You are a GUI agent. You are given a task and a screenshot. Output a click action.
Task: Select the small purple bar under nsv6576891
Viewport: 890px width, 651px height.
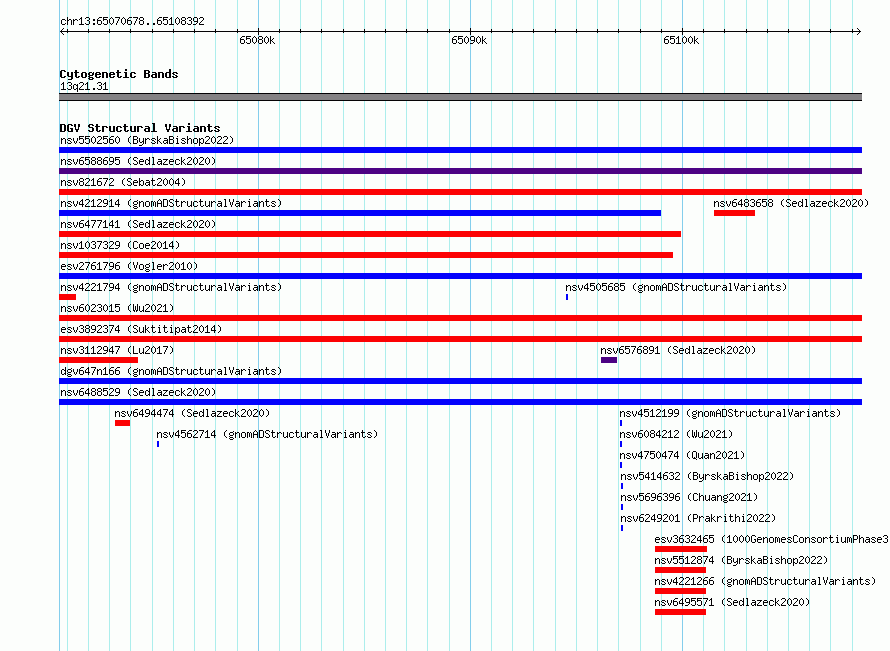click(x=609, y=360)
